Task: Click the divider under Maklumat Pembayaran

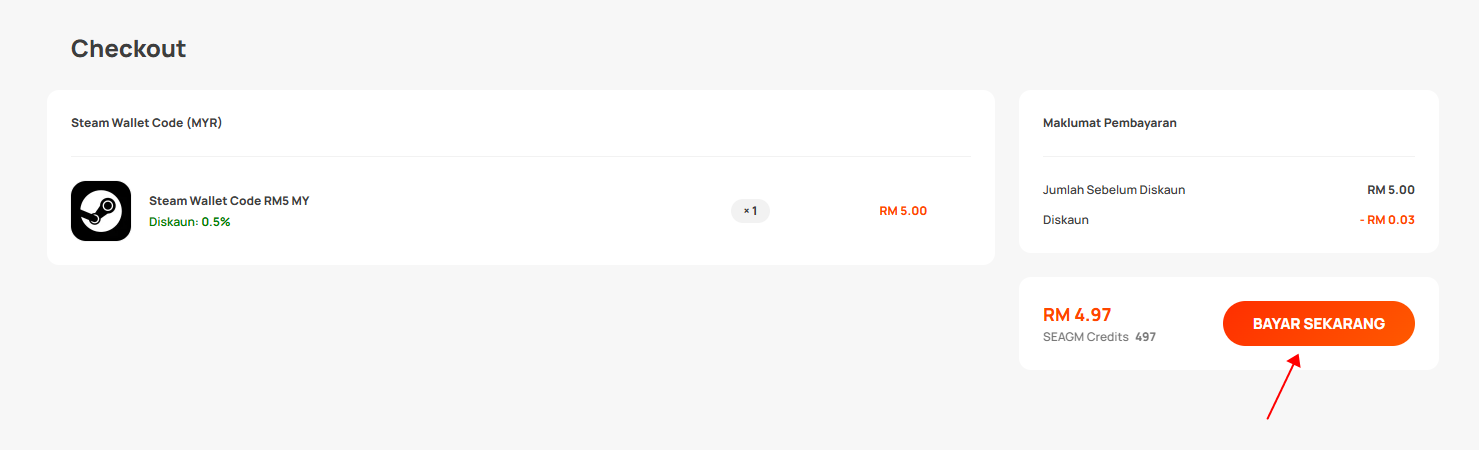Action: pyautogui.click(x=1229, y=156)
